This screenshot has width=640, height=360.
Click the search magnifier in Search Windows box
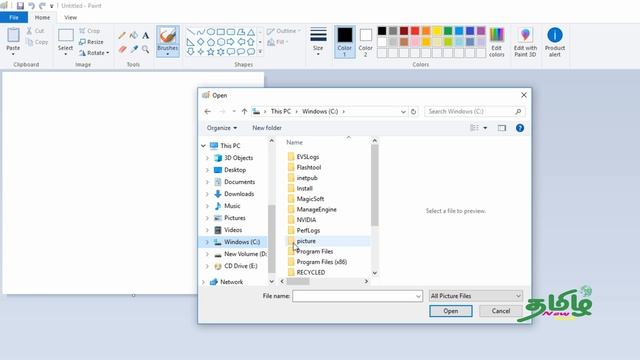(518, 111)
